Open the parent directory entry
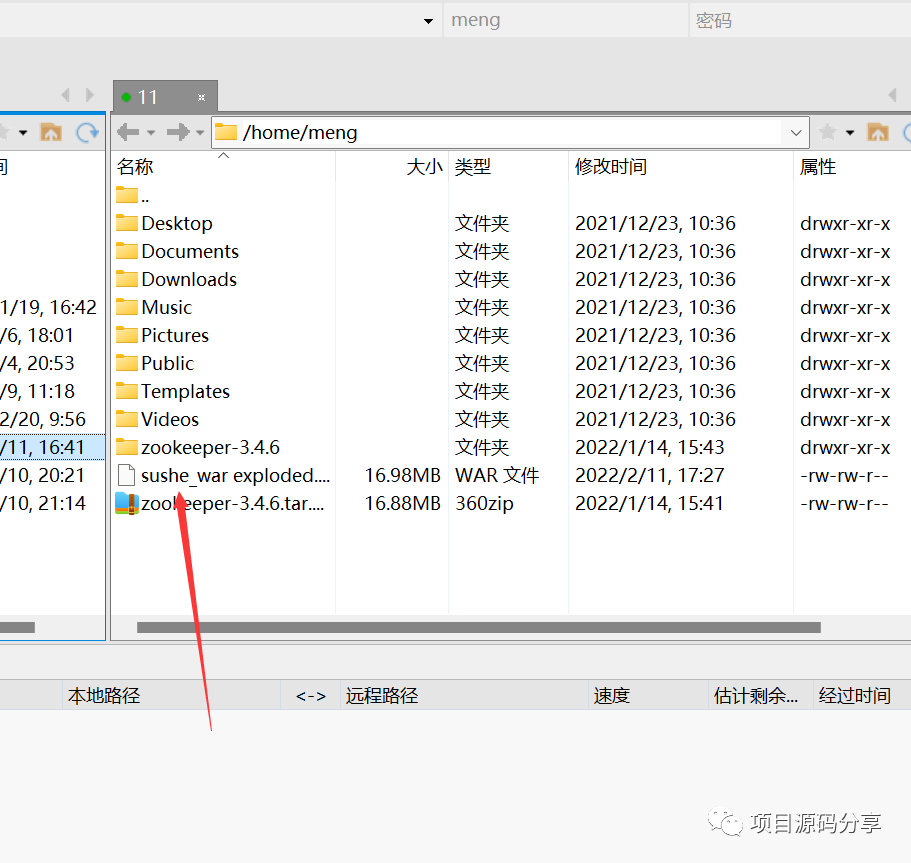Image resolution: width=911 pixels, height=863 pixels. coord(132,195)
